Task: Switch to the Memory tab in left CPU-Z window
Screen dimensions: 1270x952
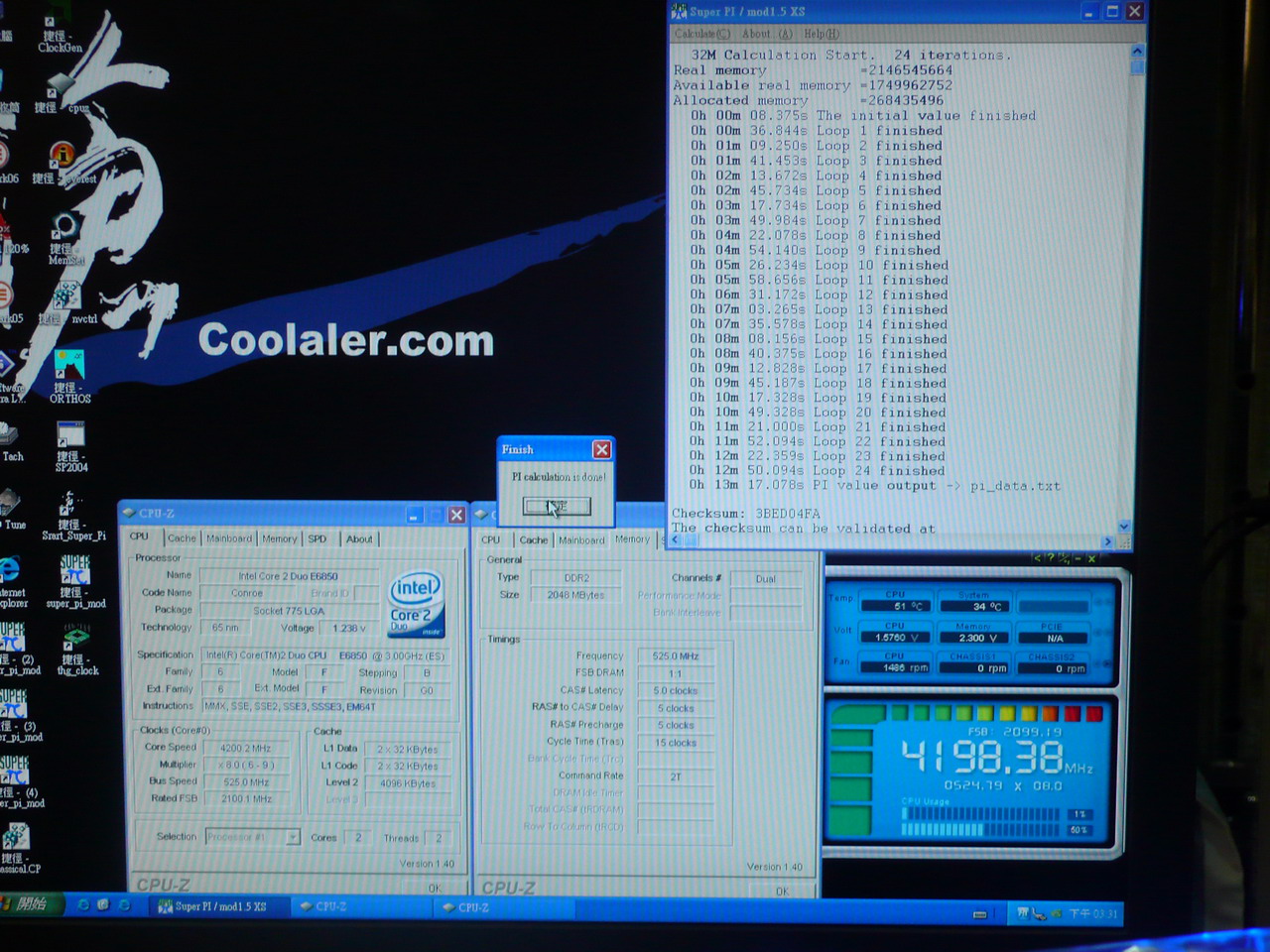Action: coord(280,538)
